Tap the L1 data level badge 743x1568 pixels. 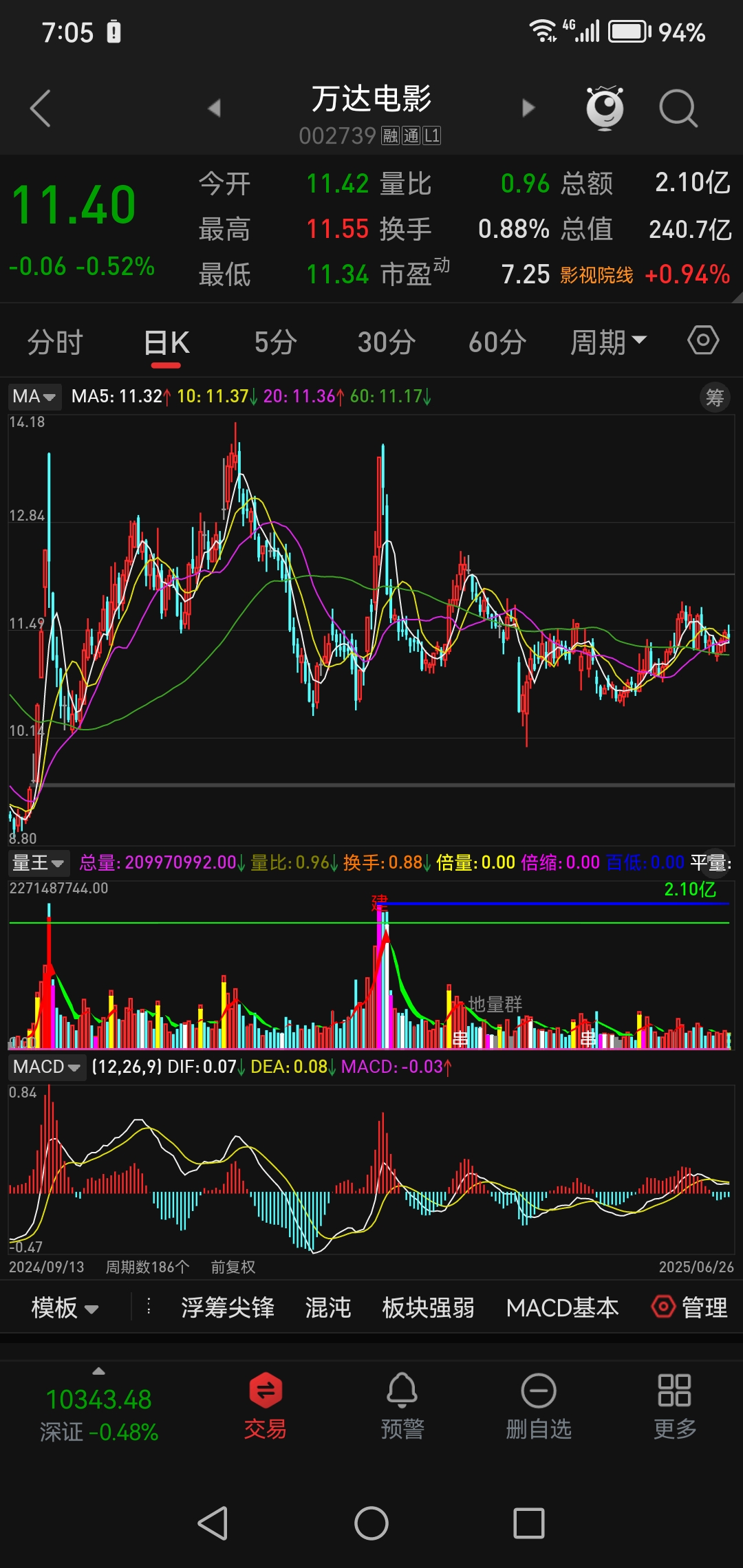click(x=431, y=135)
